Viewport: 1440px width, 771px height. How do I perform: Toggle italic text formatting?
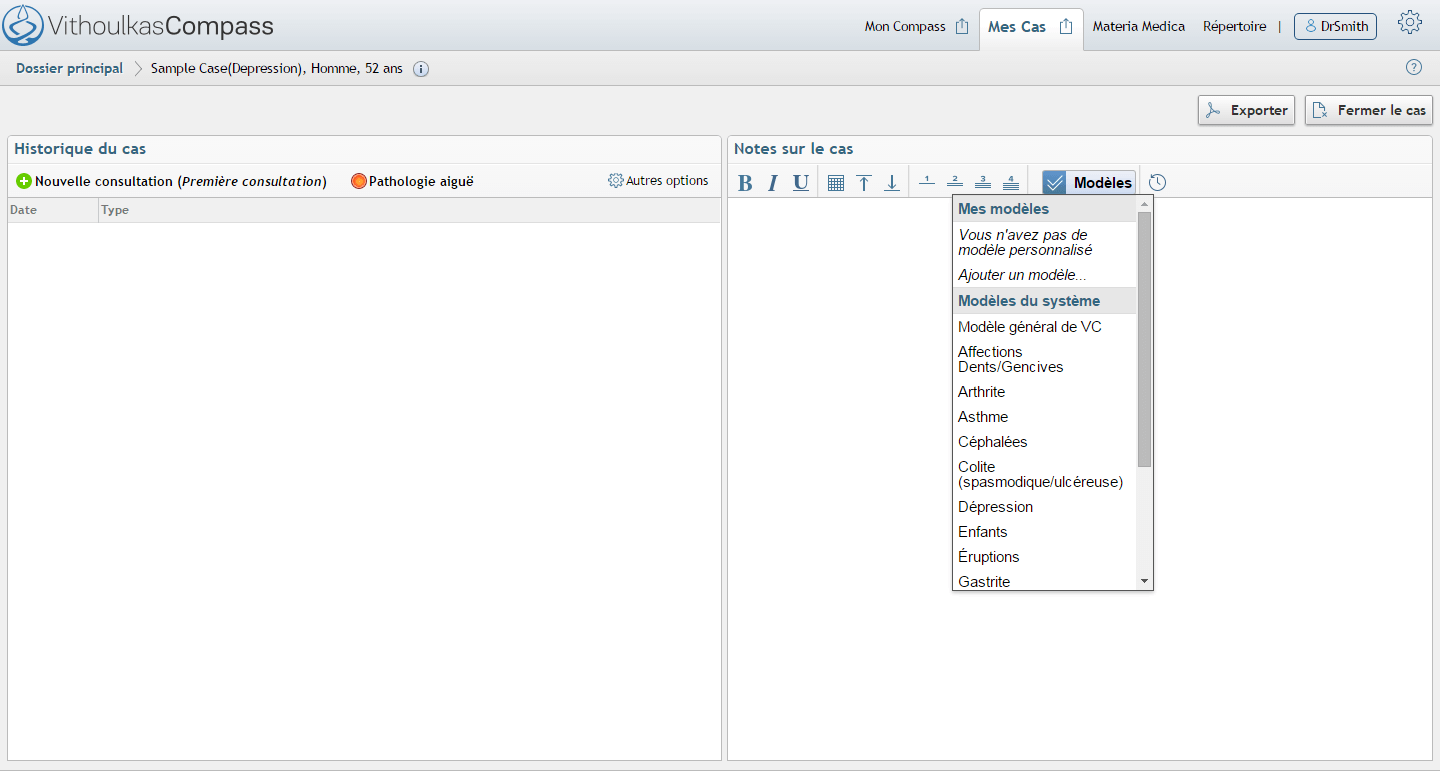(773, 183)
